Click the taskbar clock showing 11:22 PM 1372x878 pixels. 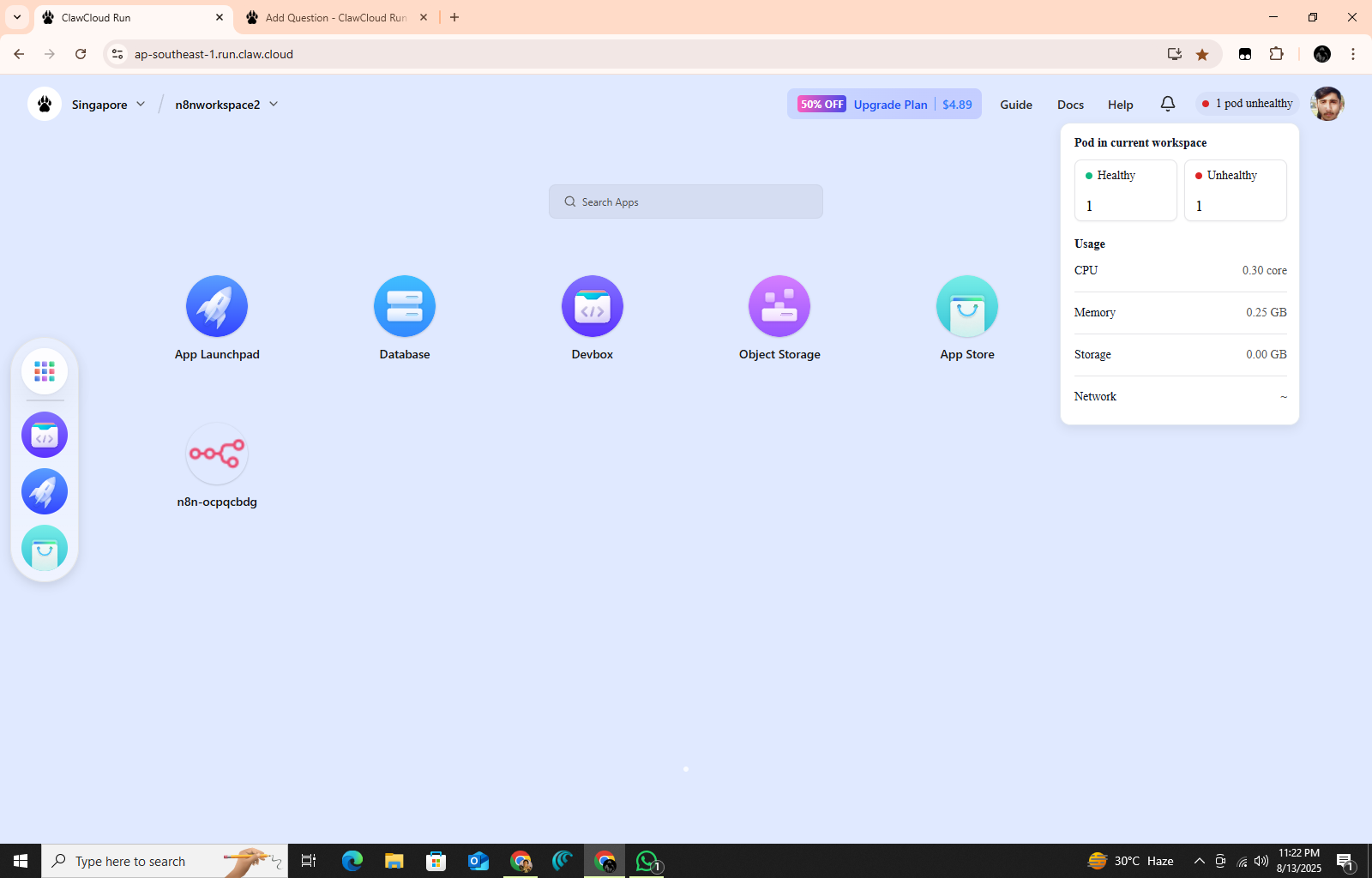coord(1299,861)
